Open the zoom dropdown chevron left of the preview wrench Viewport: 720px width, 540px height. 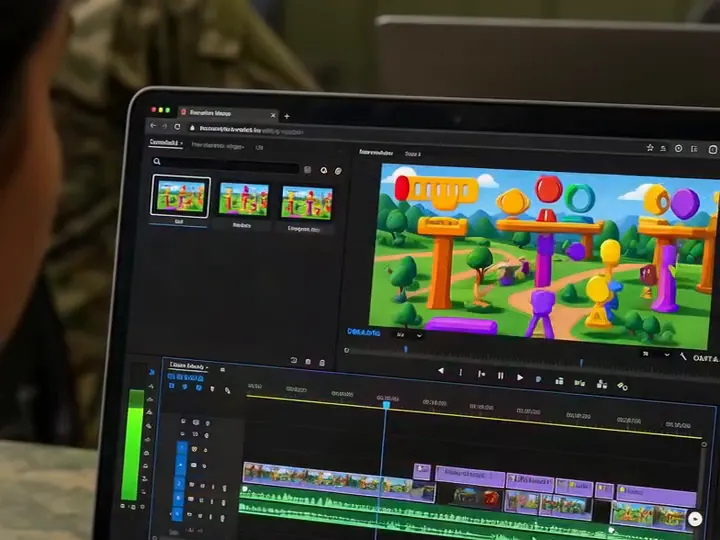667,354
